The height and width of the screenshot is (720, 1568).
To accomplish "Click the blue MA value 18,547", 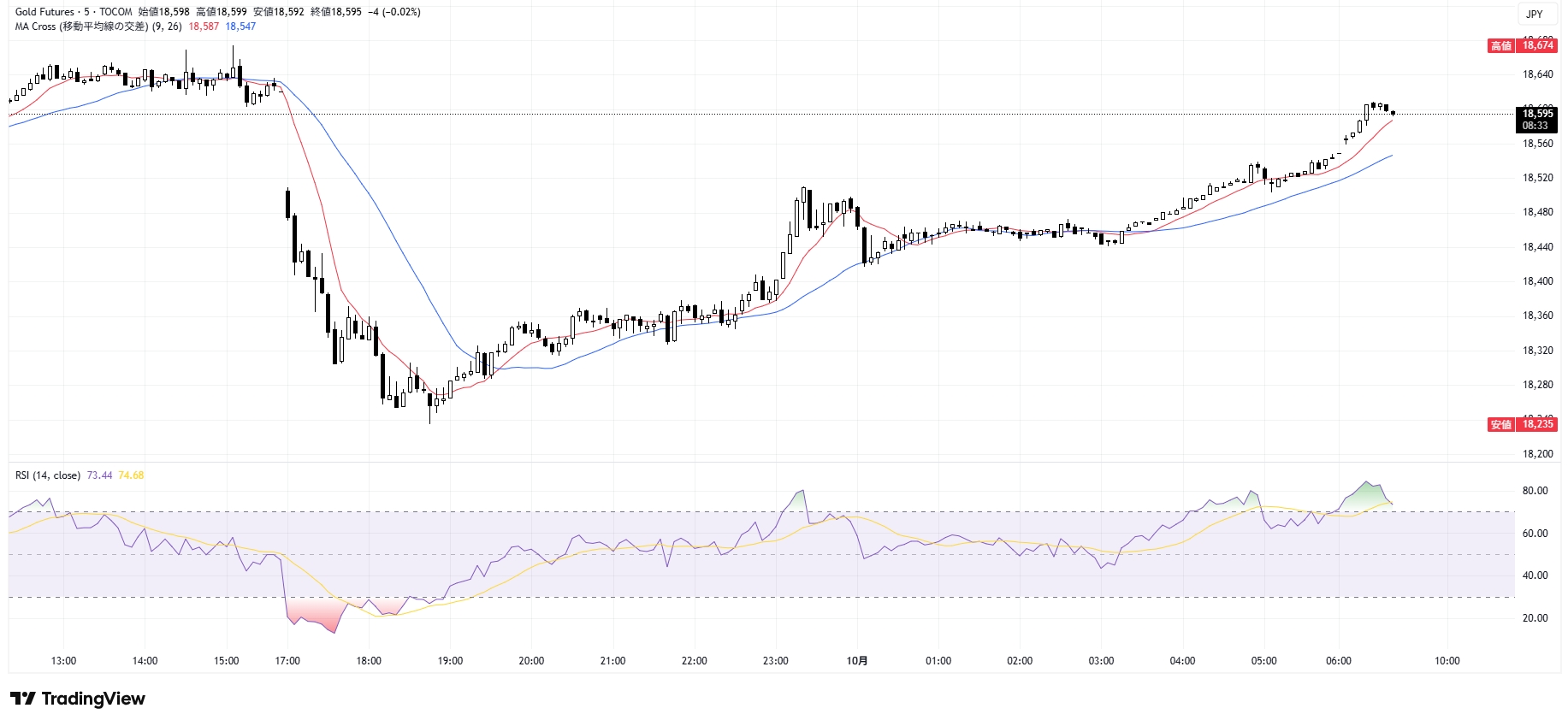I will click(x=240, y=27).
